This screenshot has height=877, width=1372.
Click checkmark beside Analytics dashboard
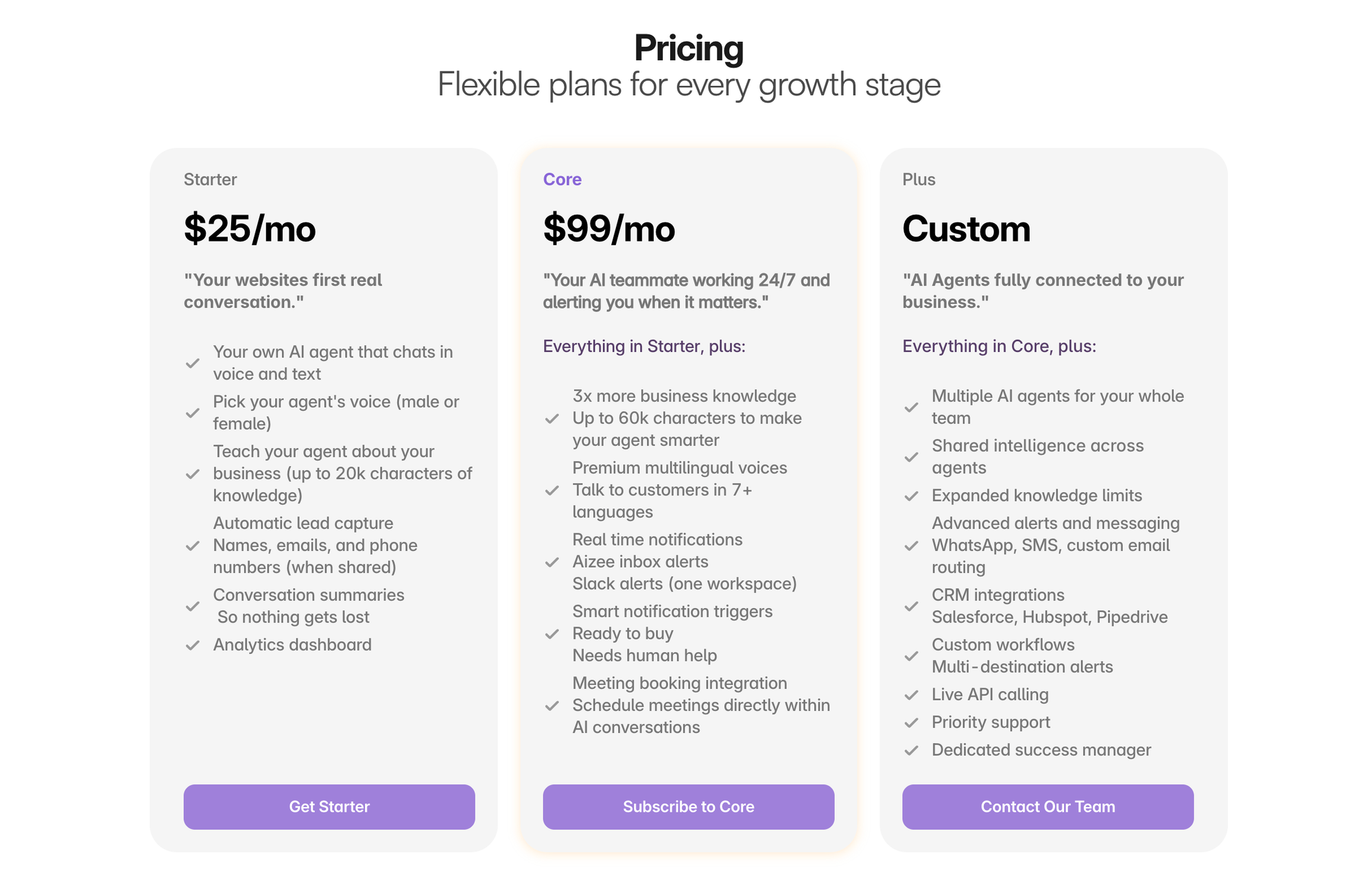point(193,645)
